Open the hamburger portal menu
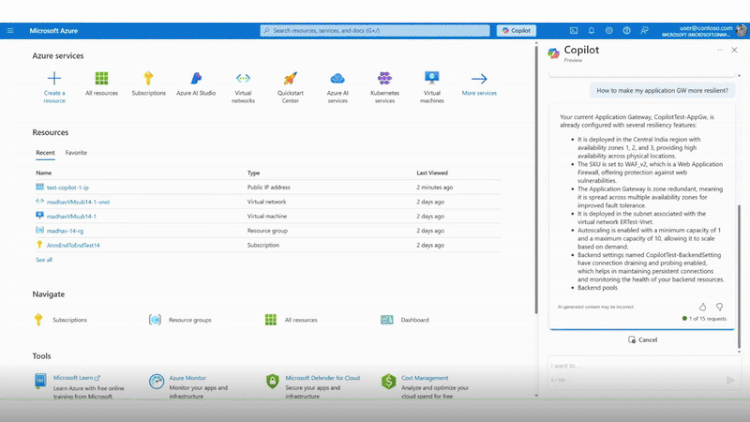750x422 pixels. pos(10,31)
